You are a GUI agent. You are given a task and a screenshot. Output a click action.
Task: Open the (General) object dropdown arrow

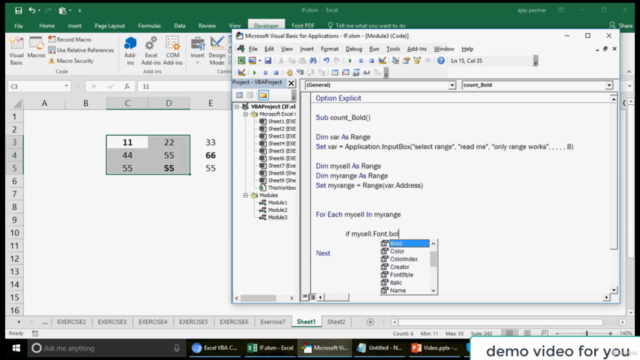point(452,85)
